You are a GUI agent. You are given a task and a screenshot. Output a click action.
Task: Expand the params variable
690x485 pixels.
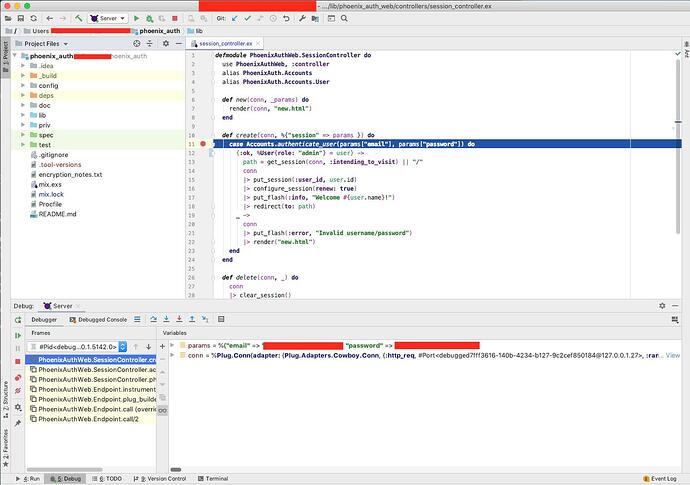pos(172,345)
